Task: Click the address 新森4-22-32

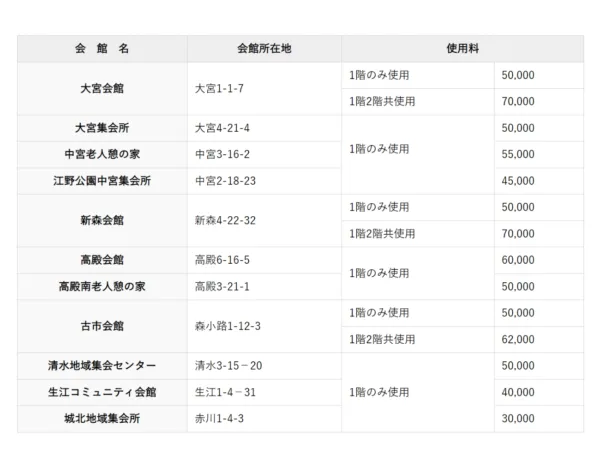Action: 226,220
